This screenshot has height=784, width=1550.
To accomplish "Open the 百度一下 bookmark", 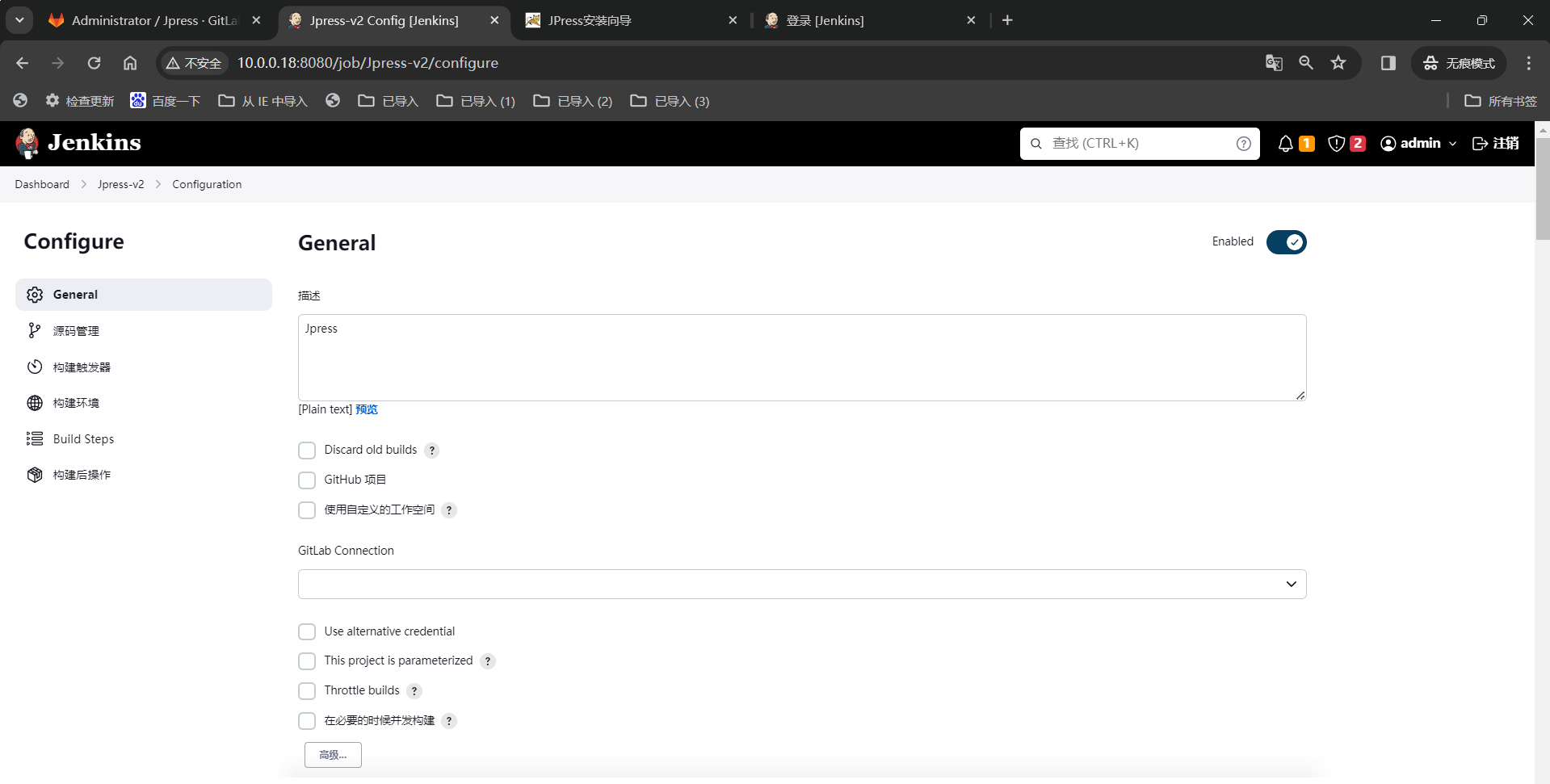I will (166, 101).
